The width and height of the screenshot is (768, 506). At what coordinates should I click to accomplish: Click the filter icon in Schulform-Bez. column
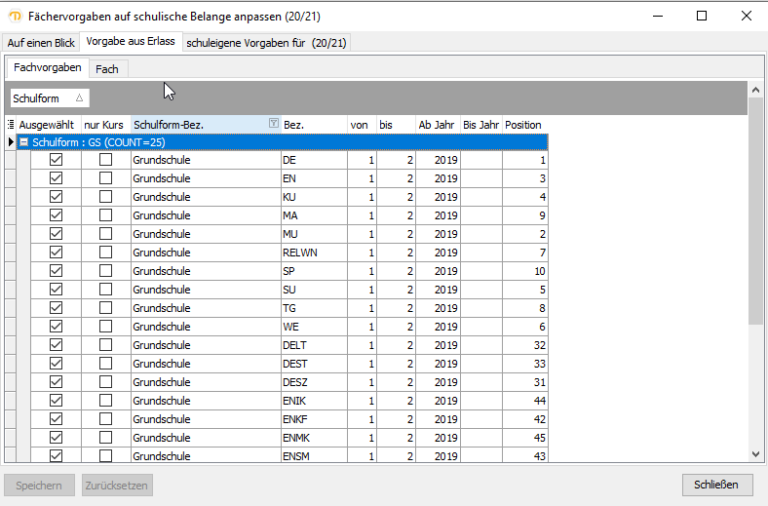273,124
